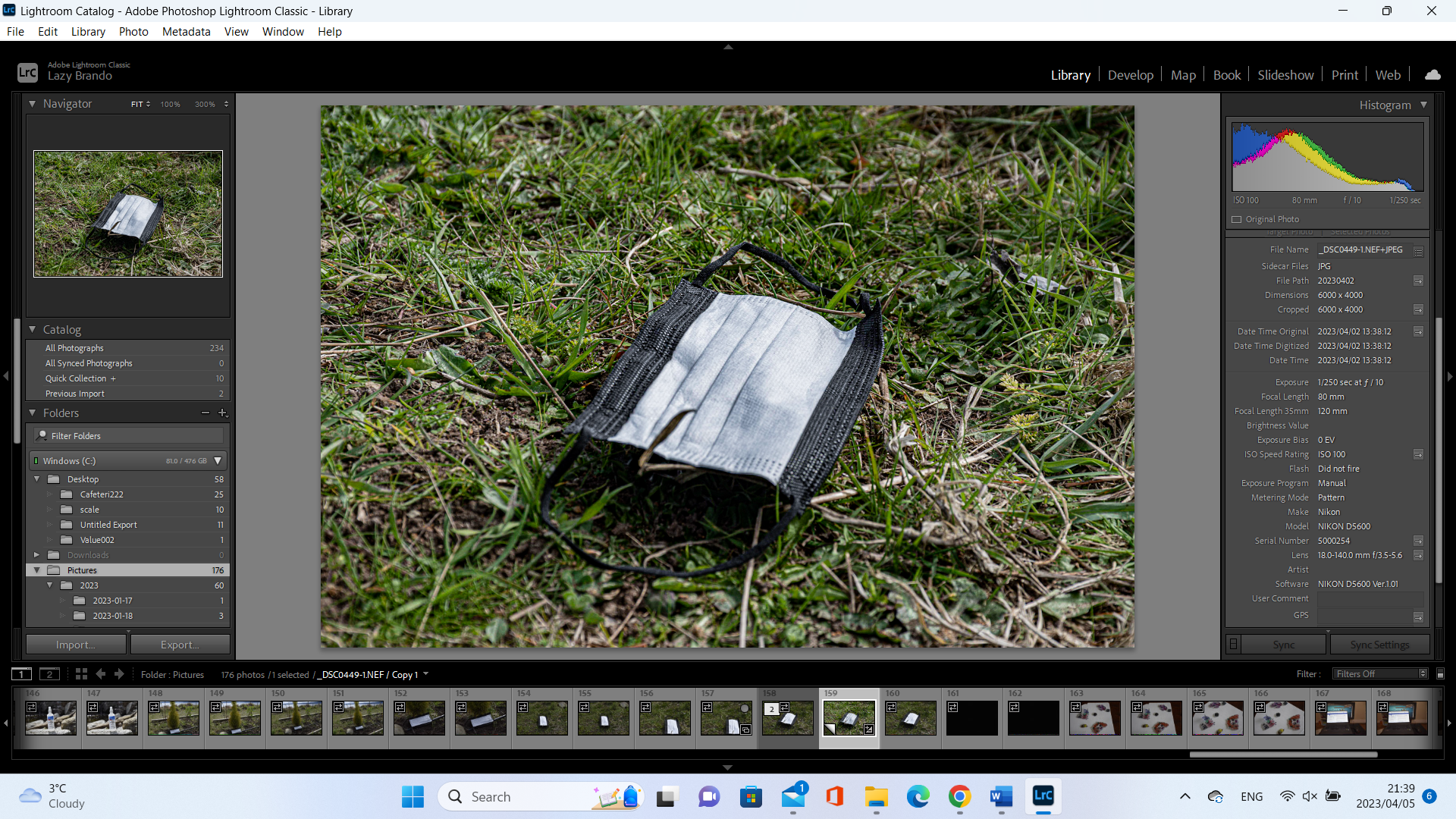1456x819 pixels.
Task: Click arrow button beside Cropped dimensions
Action: pos(1418,309)
